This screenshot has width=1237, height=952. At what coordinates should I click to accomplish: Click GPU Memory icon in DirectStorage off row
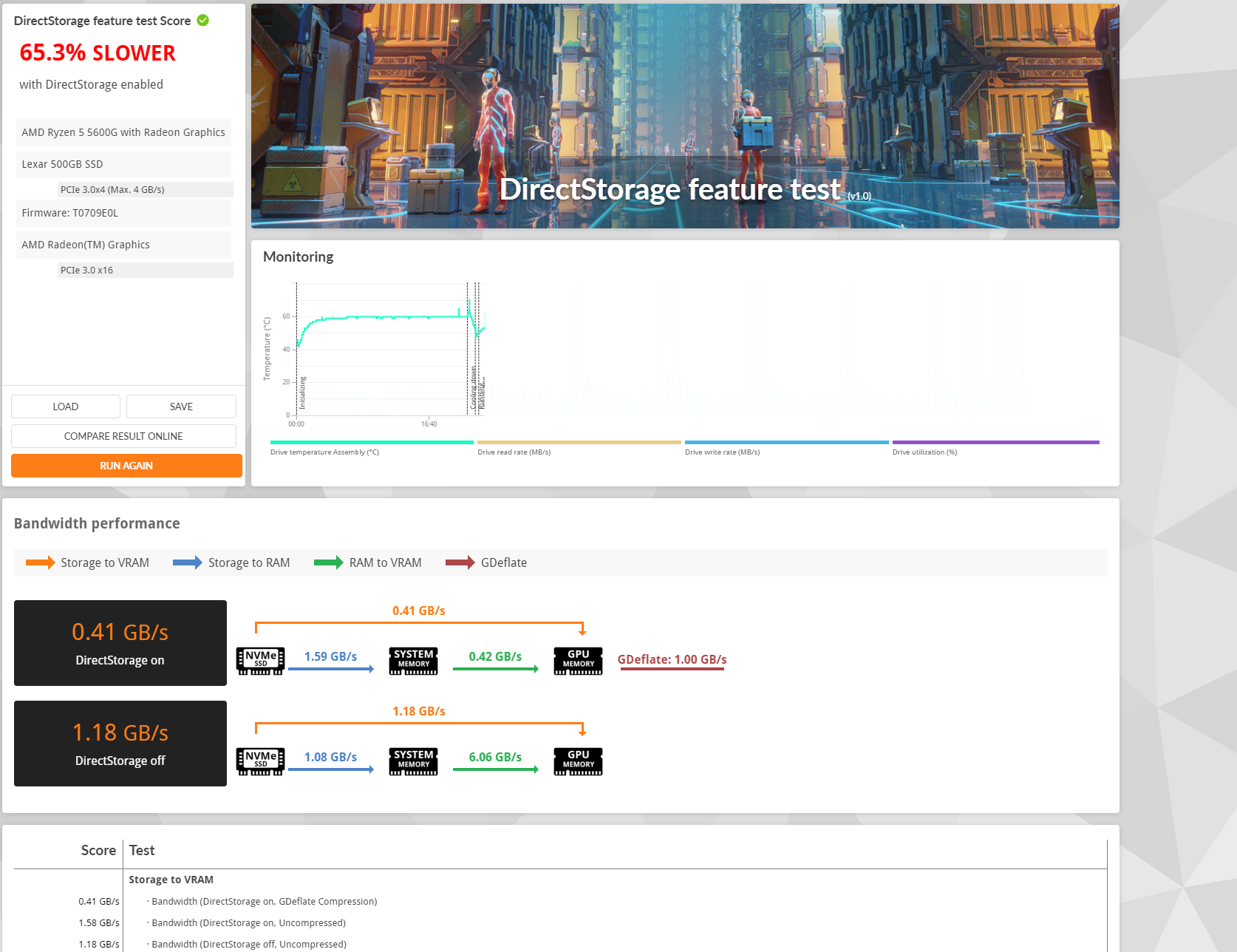(579, 761)
